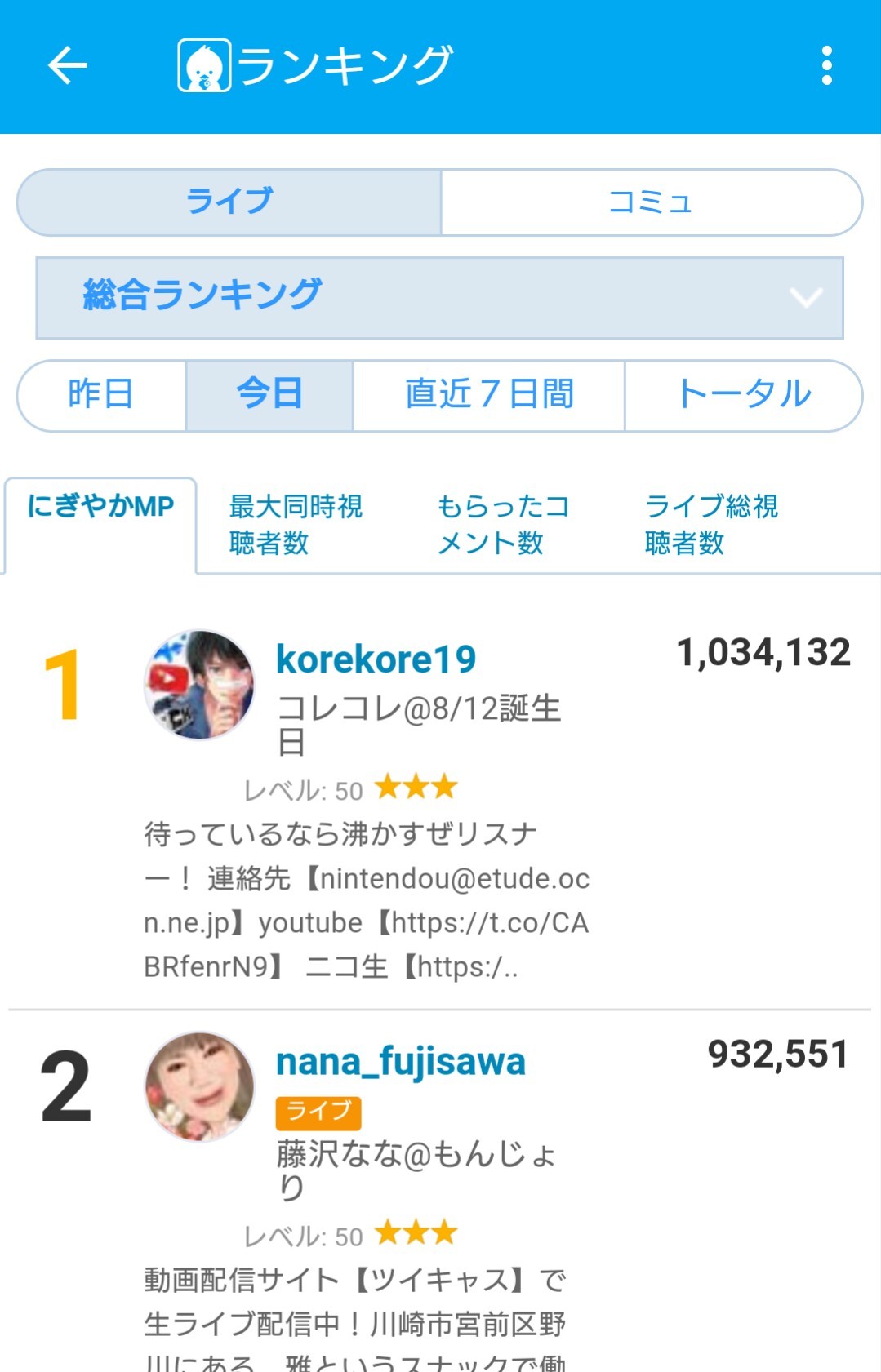Viewport: 881px width, 1372px height.
Task: Open the にぎやかMP tab
Action: pos(100,508)
